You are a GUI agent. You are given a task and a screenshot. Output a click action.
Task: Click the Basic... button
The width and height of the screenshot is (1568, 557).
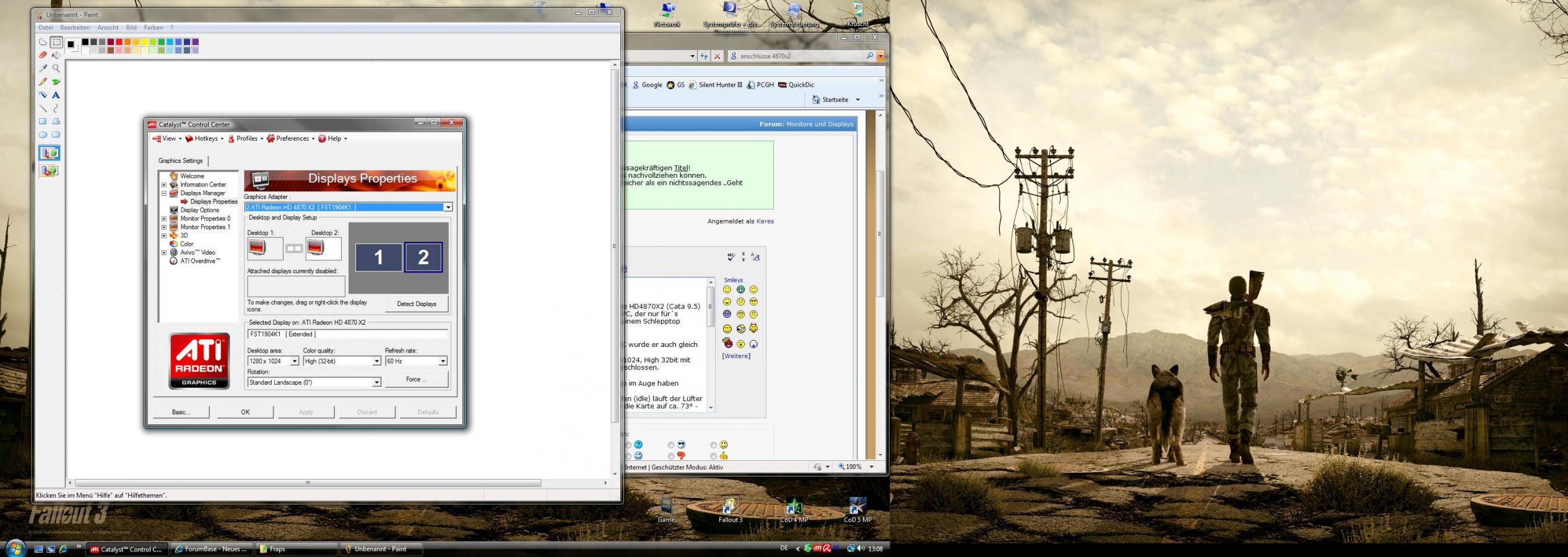pyautogui.click(x=181, y=412)
